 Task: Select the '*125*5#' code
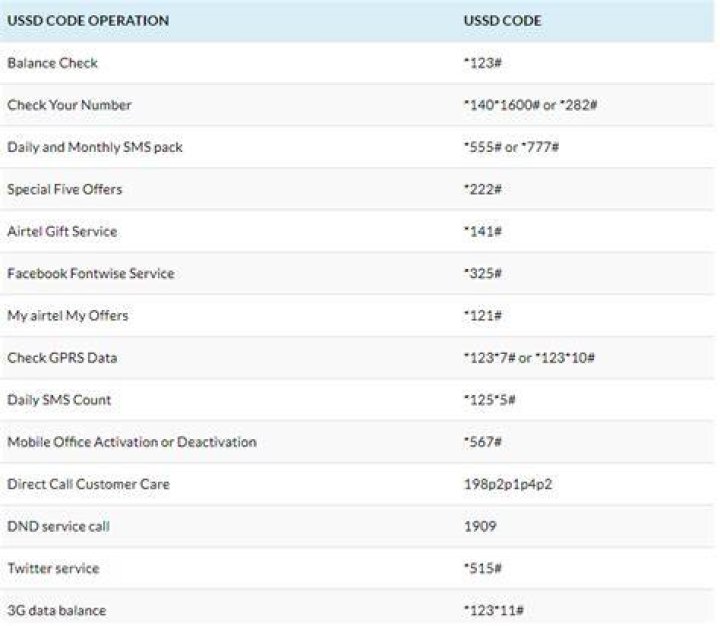(x=489, y=400)
